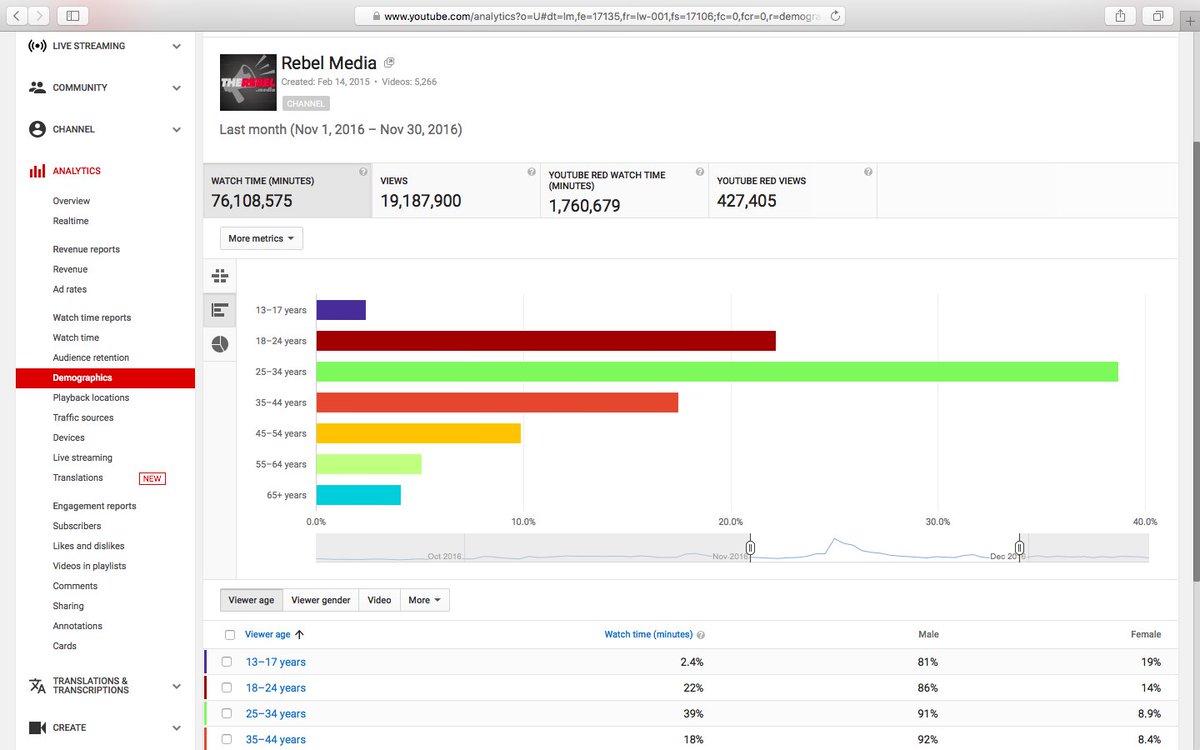Screen dimensions: 1200x750
Task: Click the external link icon beside Rebel Media
Action: 389,63
